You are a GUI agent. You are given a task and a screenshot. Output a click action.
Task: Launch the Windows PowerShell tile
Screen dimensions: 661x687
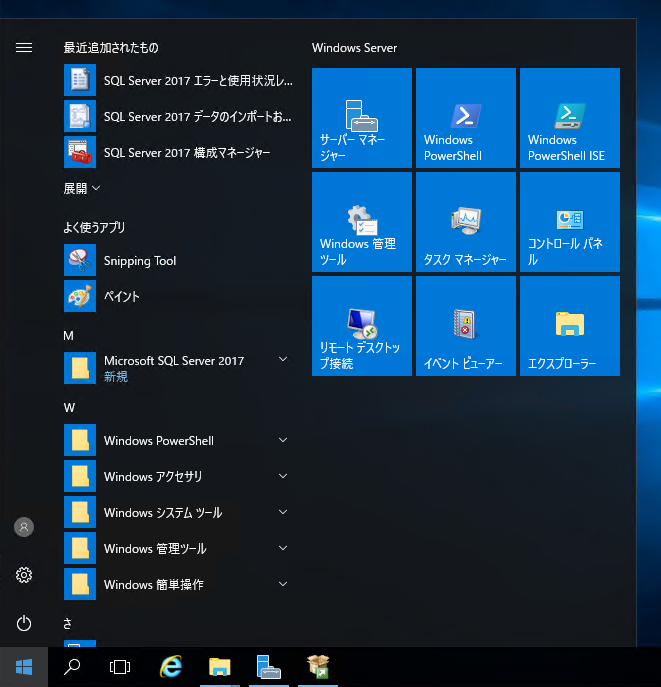coord(466,118)
